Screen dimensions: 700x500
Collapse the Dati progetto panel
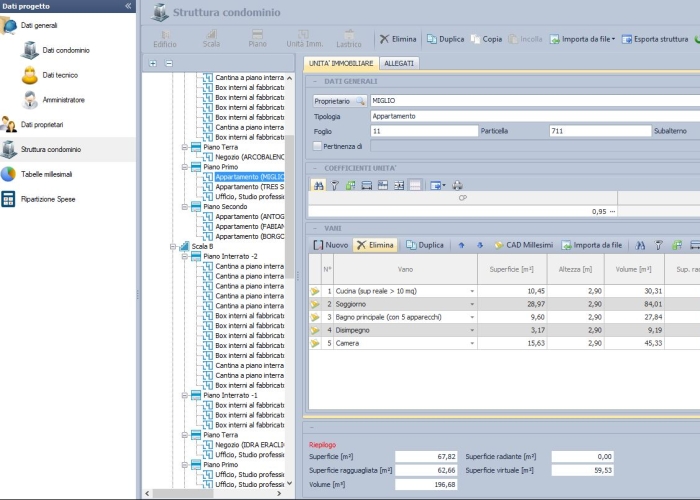[x=128, y=6]
